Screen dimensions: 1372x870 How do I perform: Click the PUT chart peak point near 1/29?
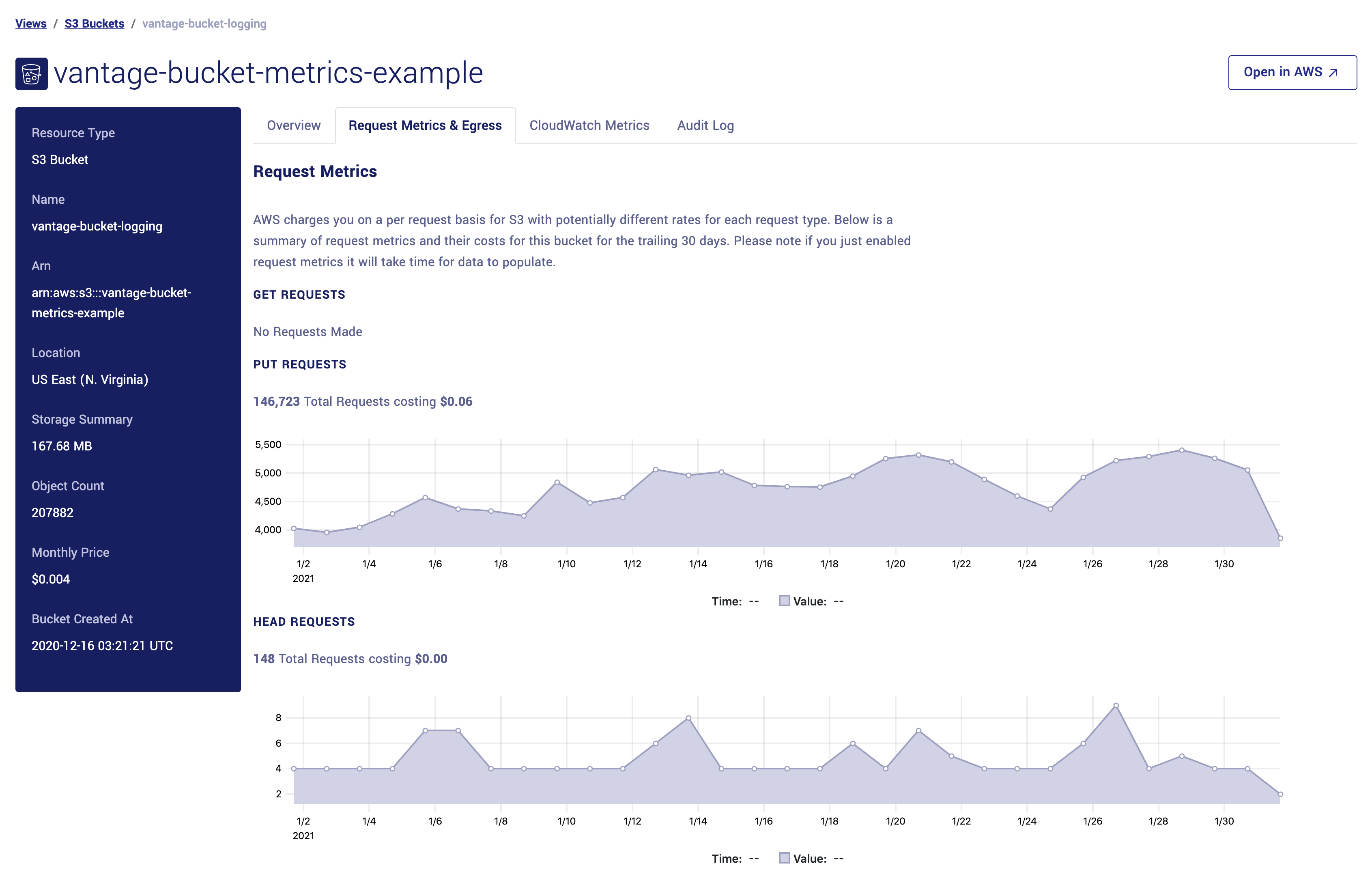coord(1182,450)
